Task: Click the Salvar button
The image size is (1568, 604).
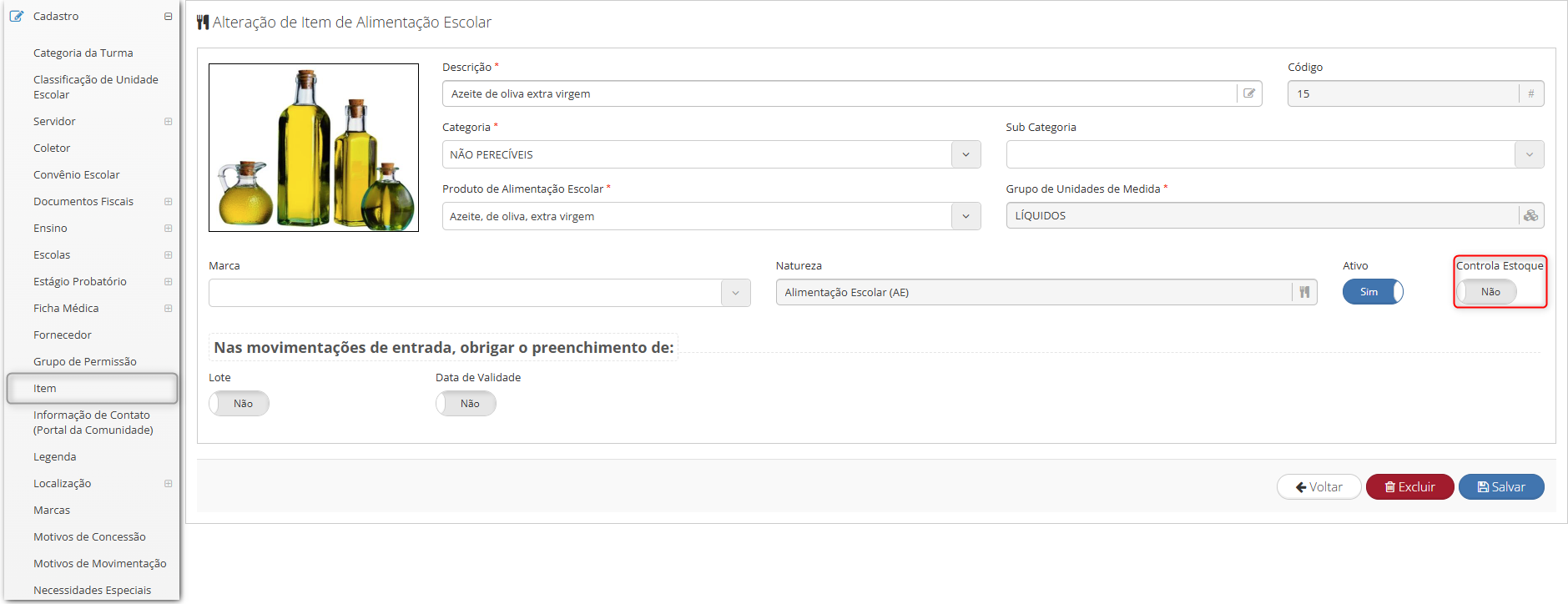Action: click(1501, 487)
